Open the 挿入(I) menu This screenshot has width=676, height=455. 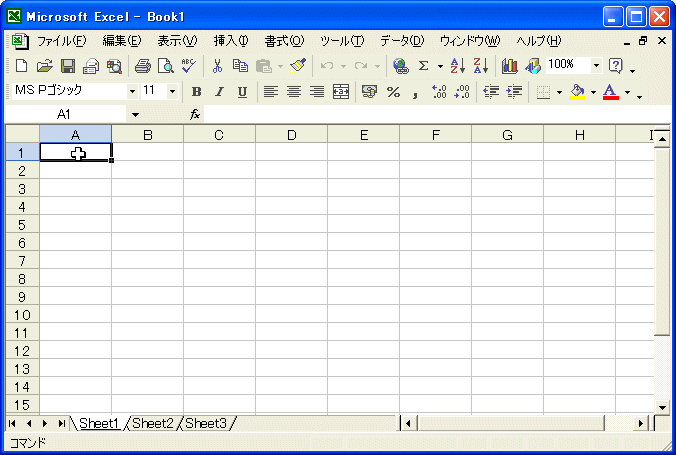[231, 41]
